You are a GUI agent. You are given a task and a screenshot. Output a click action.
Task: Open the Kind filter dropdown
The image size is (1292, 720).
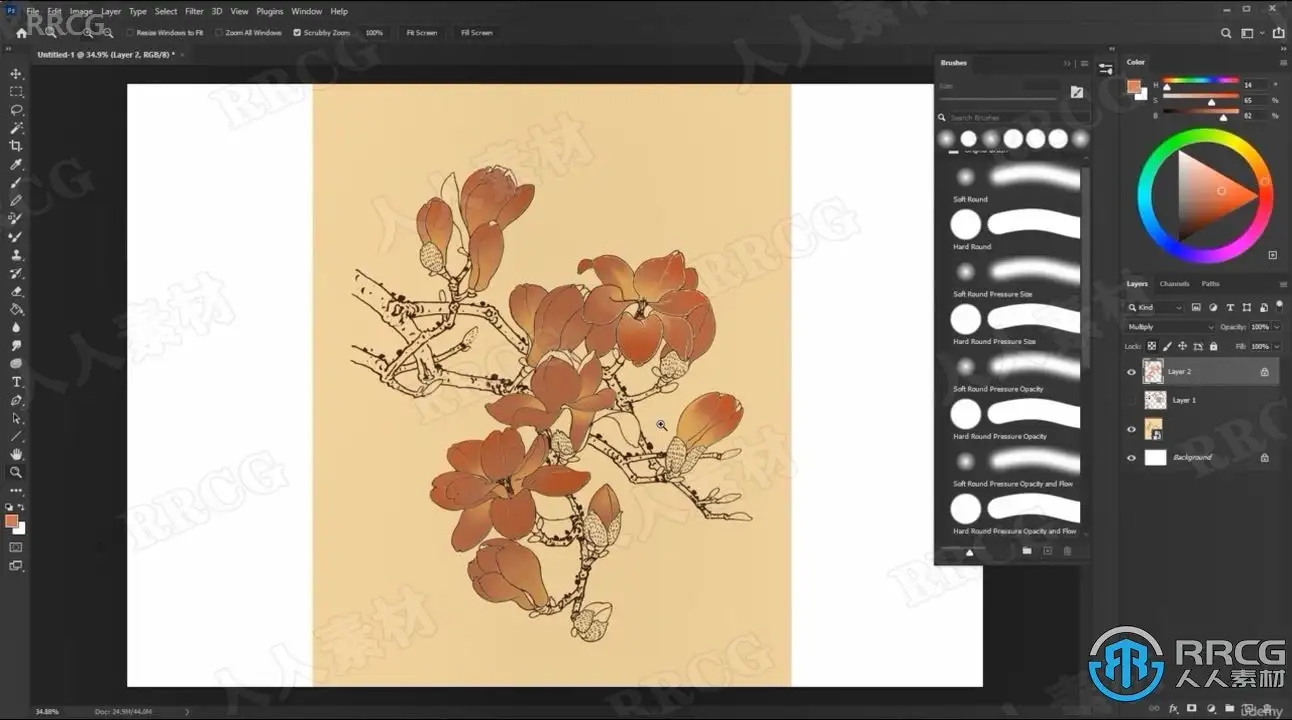click(x=1155, y=308)
